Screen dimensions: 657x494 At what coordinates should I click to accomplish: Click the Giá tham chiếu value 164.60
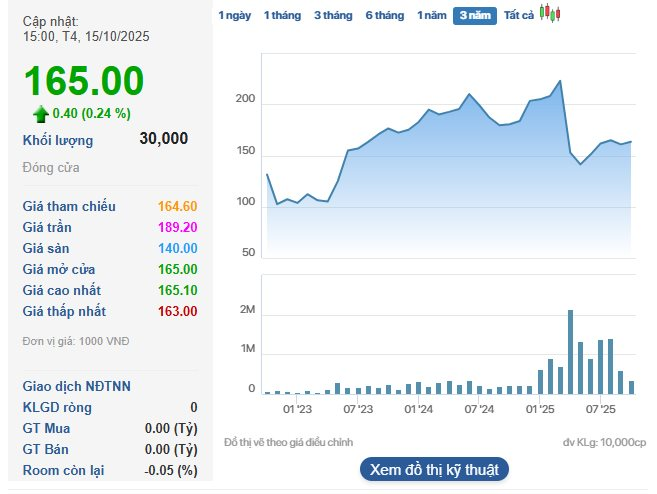click(177, 206)
